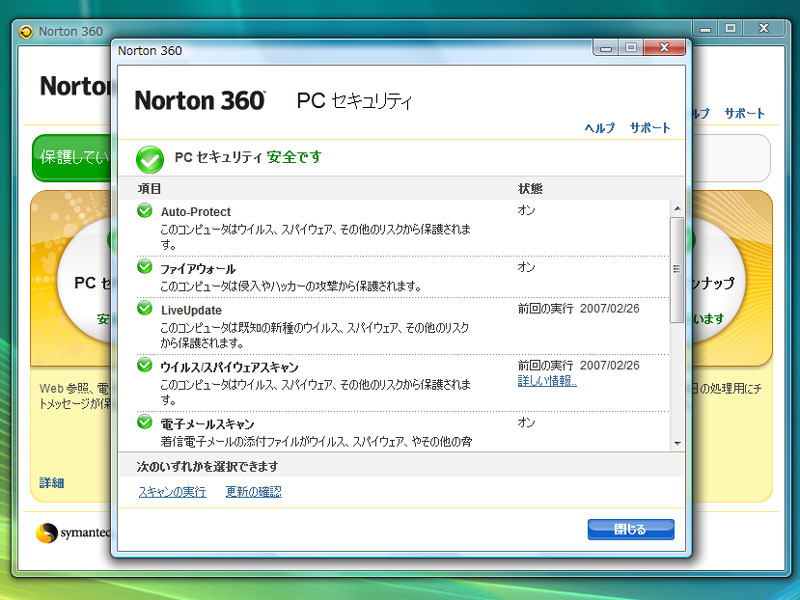Maximize the front Norton 360 dialog
Image resolution: width=800 pixels, height=600 pixels.
pos(631,47)
